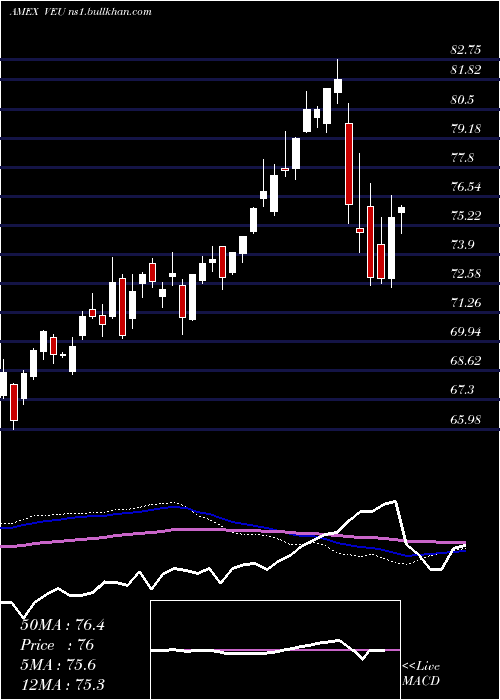Image resolution: width=500 pixels, height=700 pixels.
Task: Click the topmost candle at the 82.75 peak
Action: pos(338,81)
